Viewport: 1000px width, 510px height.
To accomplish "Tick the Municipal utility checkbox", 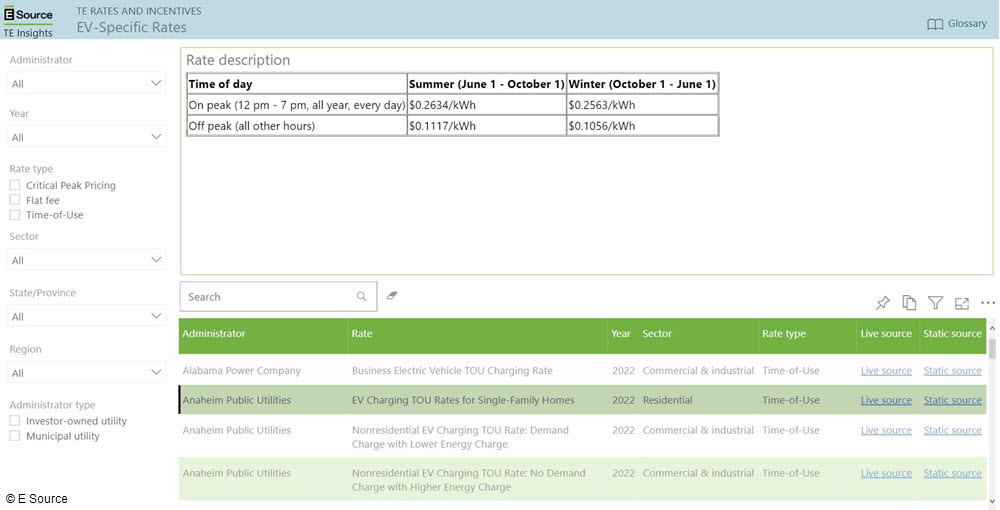I will tap(15, 436).
